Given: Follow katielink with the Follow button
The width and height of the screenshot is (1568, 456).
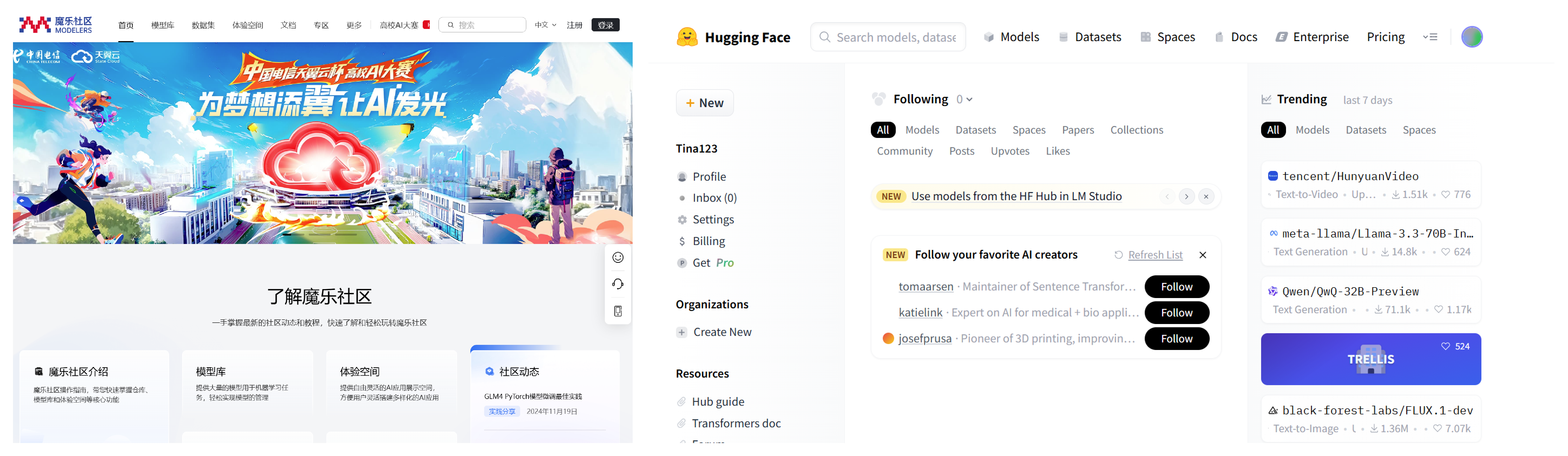Looking at the screenshot, I should pos(1177,312).
